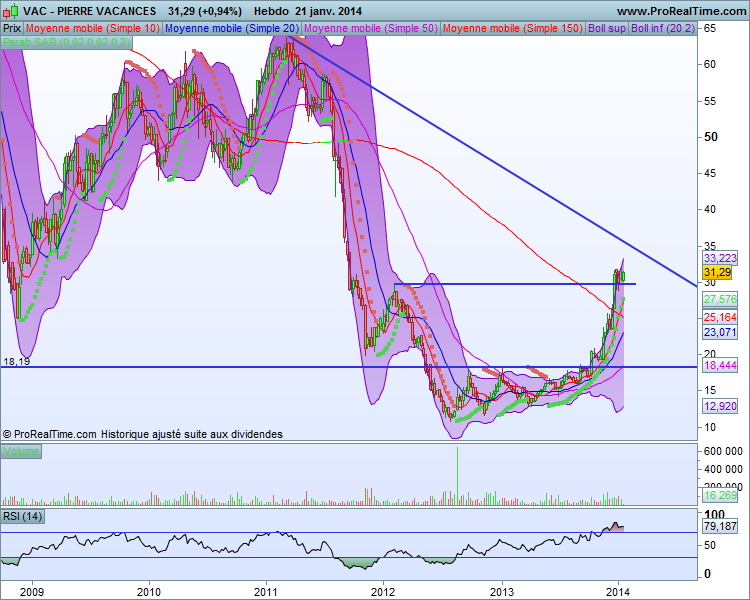Image resolution: width=750 pixels, height=600 pixels.
Task: Click the Volume panel label
Action: pyautogui.click(x=21, y=451)
